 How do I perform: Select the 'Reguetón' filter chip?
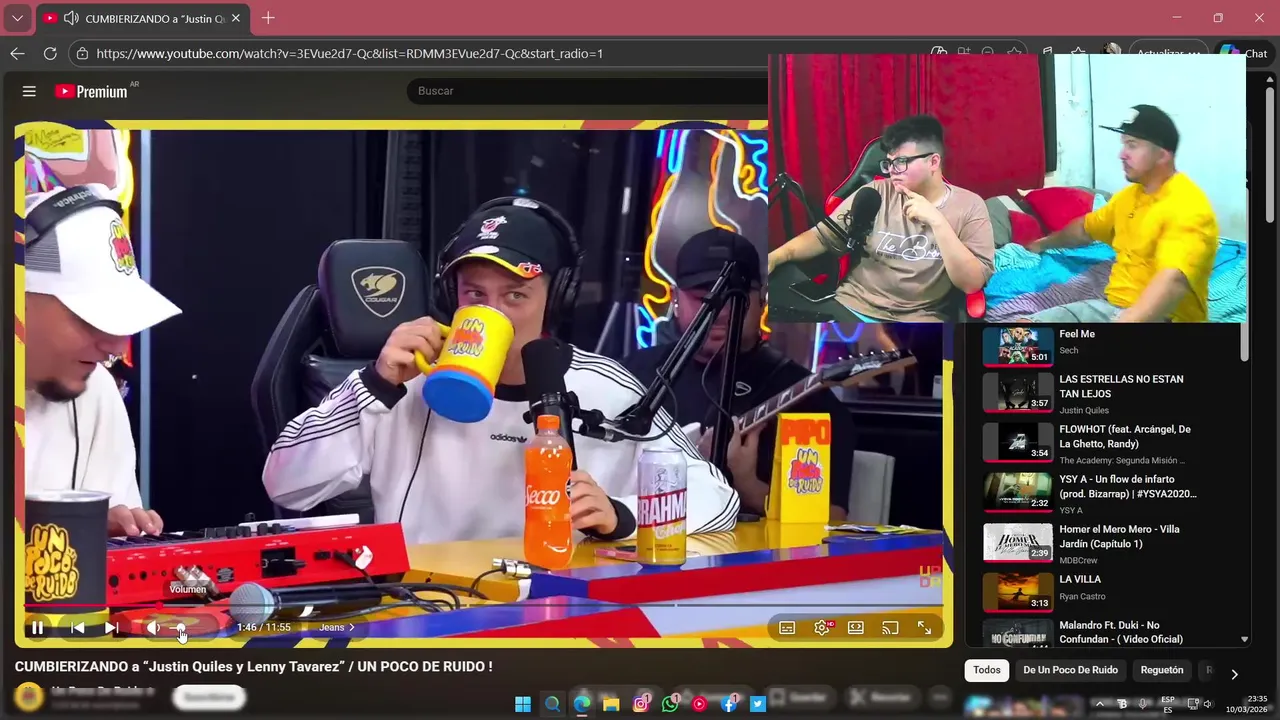pyautogui.click(x=1162, y=670)
